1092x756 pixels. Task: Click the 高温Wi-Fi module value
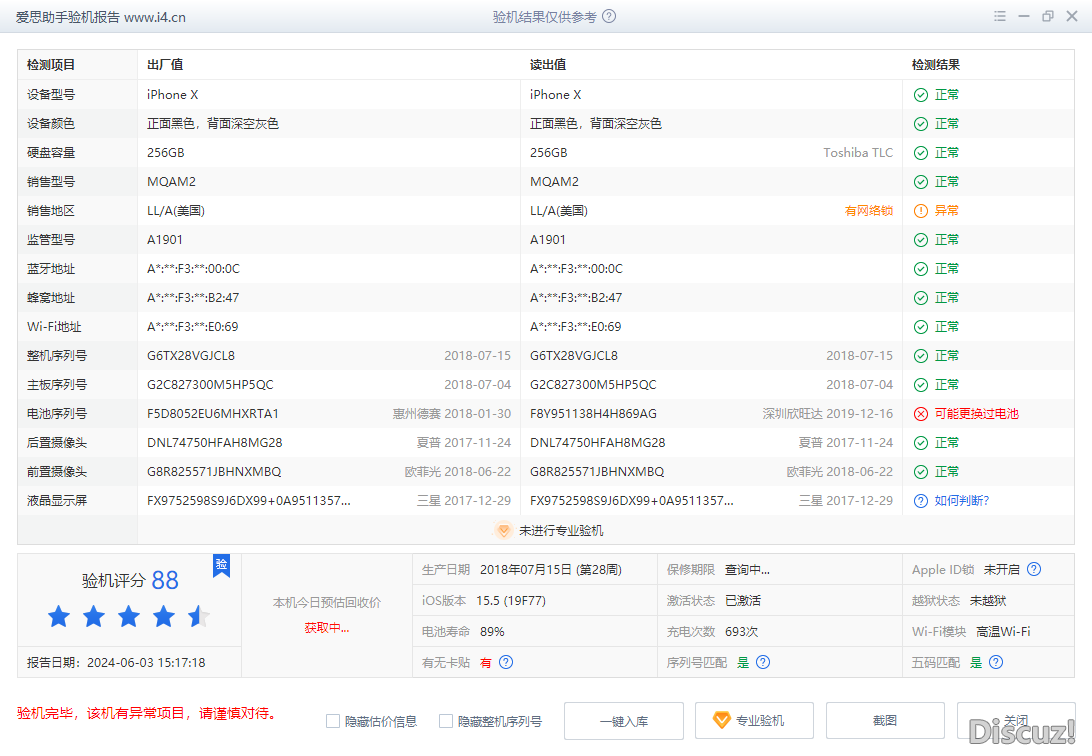click(x=1004, y=631)
